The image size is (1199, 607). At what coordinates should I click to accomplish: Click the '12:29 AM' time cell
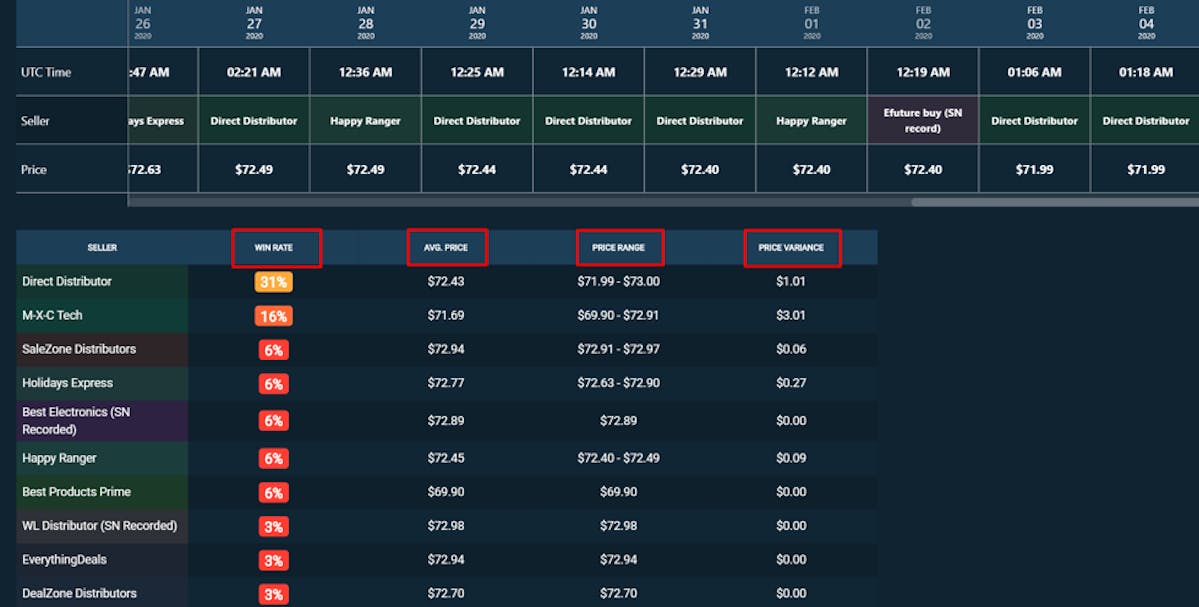click(700, 73)
